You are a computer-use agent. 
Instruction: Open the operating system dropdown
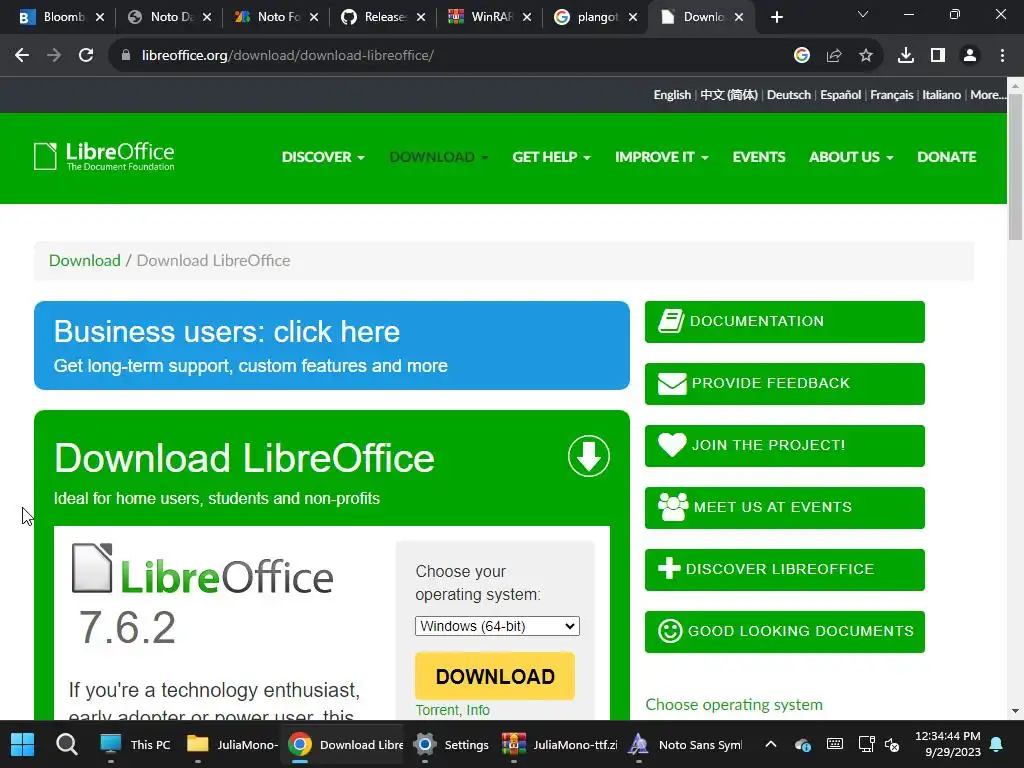[497, 626]
